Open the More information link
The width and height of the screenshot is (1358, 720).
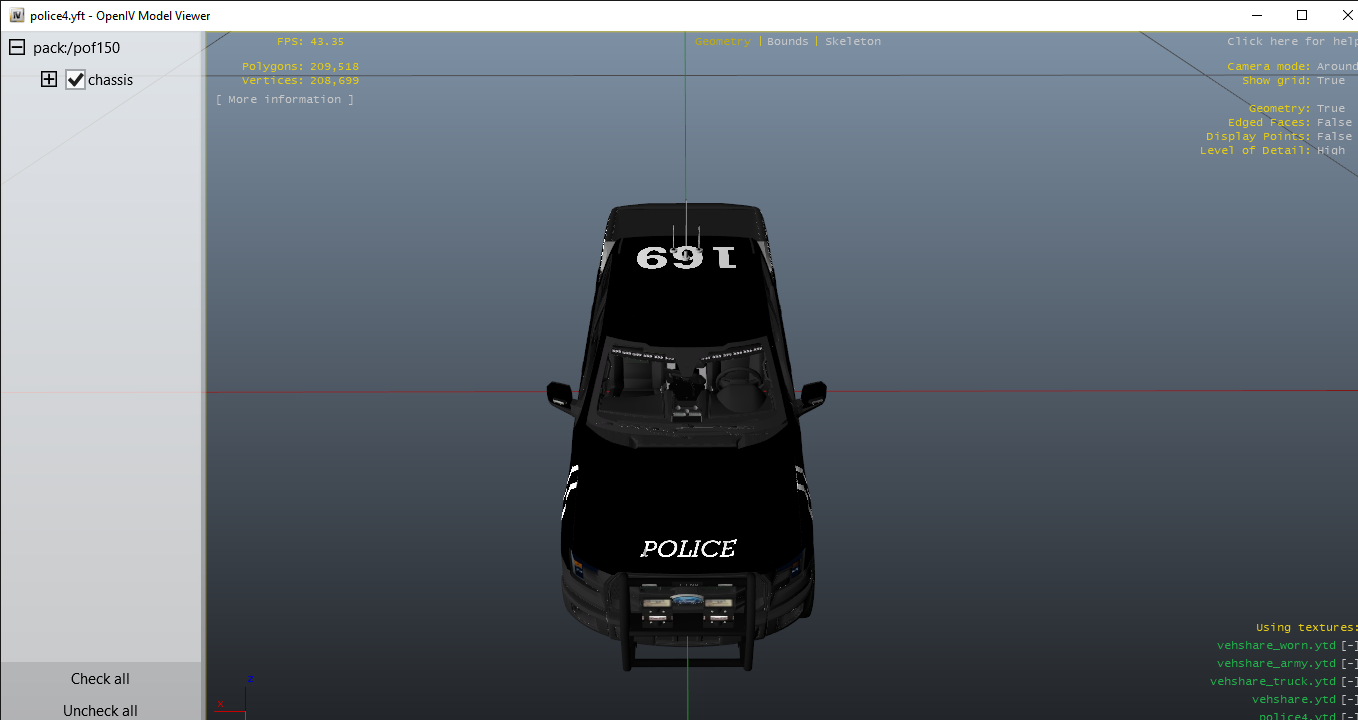click(x=285, y=100)
